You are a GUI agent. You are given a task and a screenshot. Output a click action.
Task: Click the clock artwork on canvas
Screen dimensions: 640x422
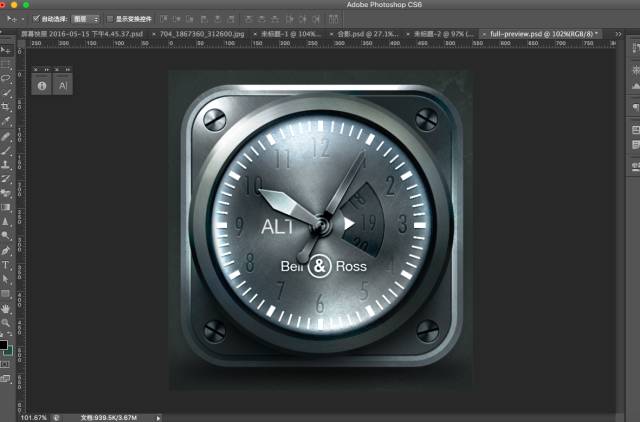point(321,226)
